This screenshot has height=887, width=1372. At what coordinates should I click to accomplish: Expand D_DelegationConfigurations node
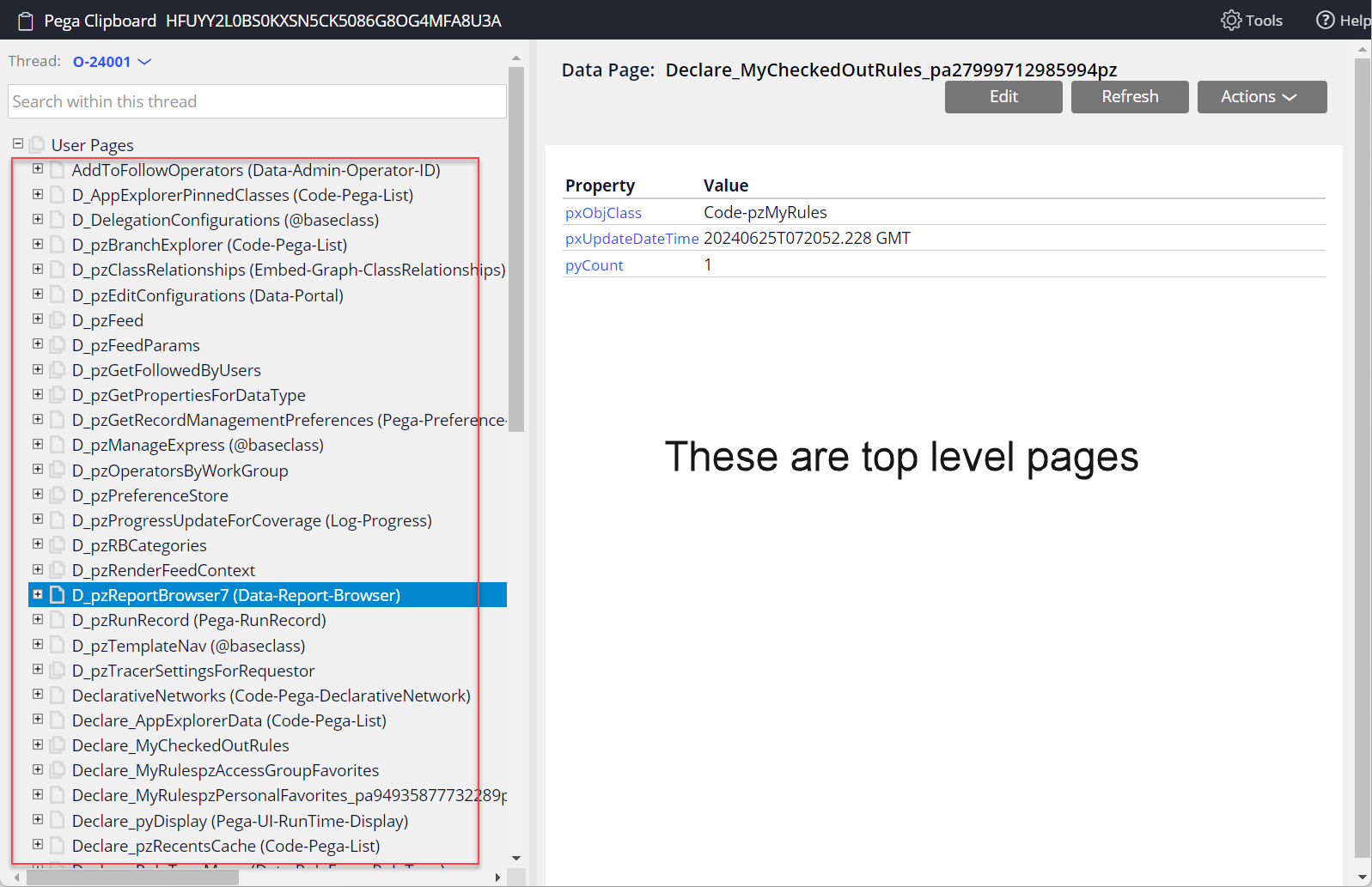38,219
